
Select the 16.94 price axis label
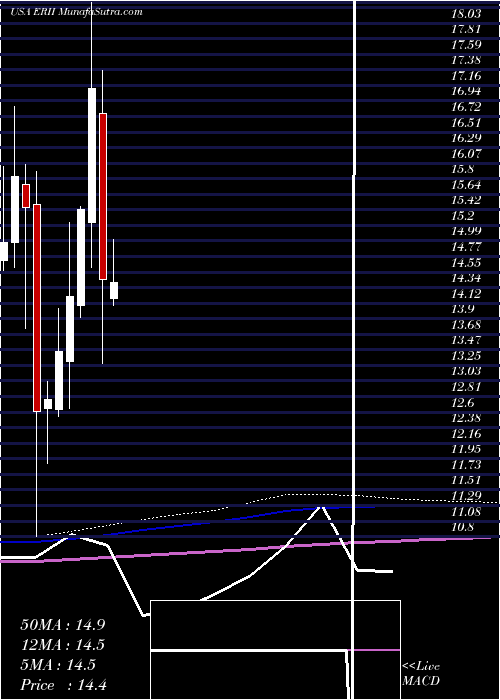coord(467,92)
